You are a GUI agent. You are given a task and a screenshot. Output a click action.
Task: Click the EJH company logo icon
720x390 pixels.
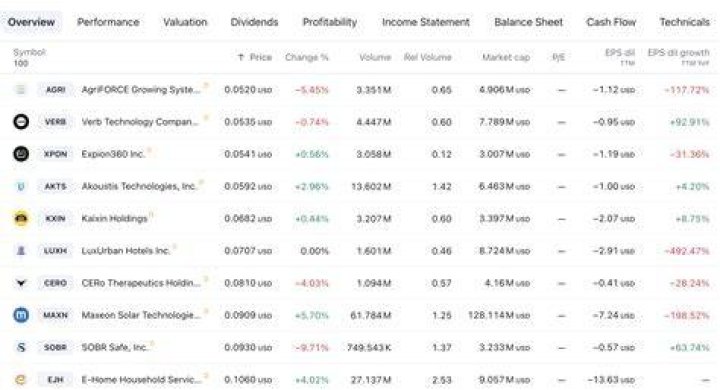(21, 379)
